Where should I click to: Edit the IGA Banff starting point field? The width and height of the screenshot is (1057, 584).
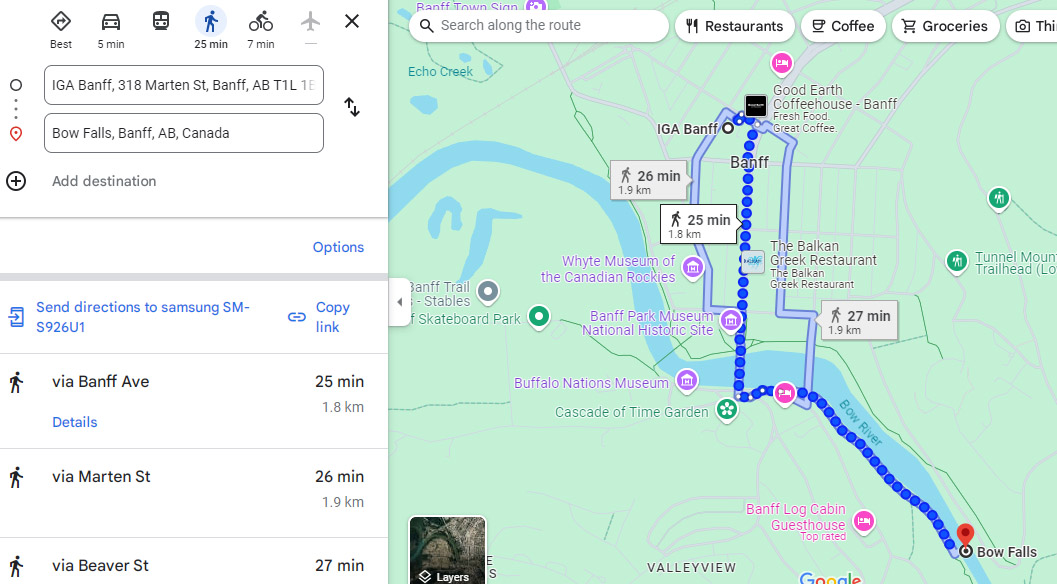pyautogui.click(x=184, y=85)
